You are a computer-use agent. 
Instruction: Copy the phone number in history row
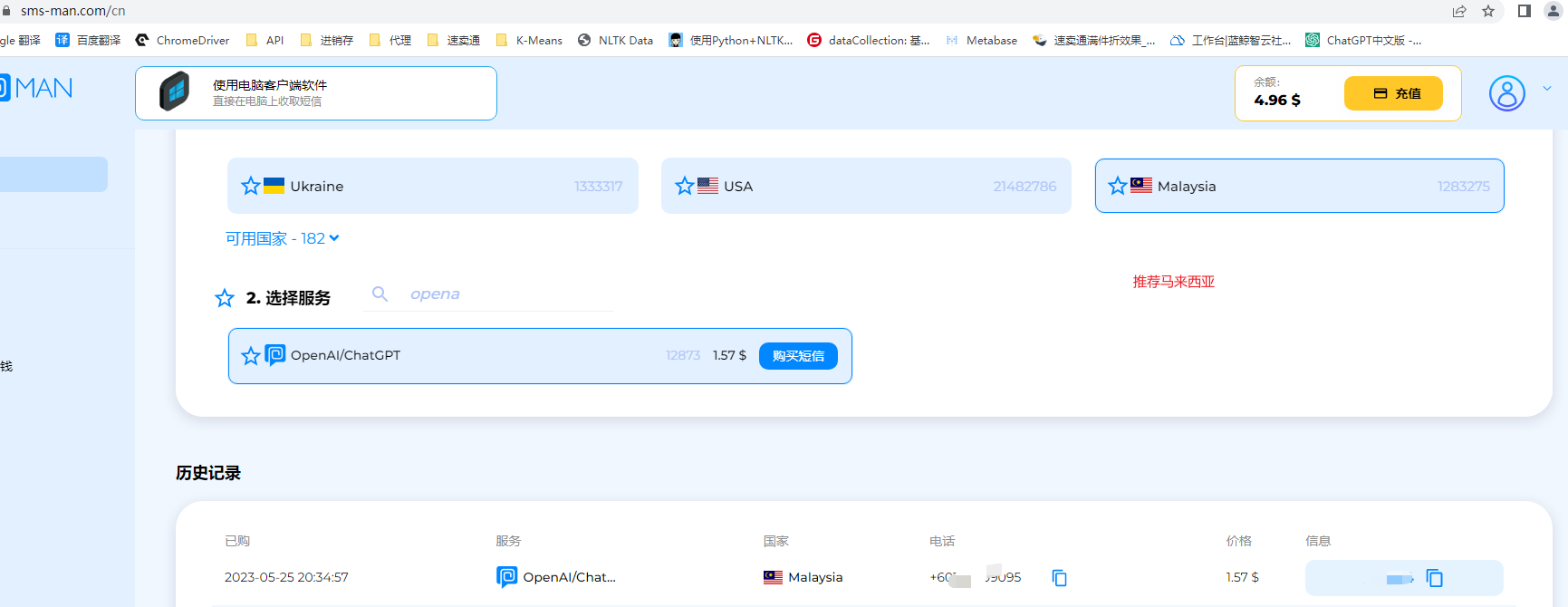coord(1060,577)
